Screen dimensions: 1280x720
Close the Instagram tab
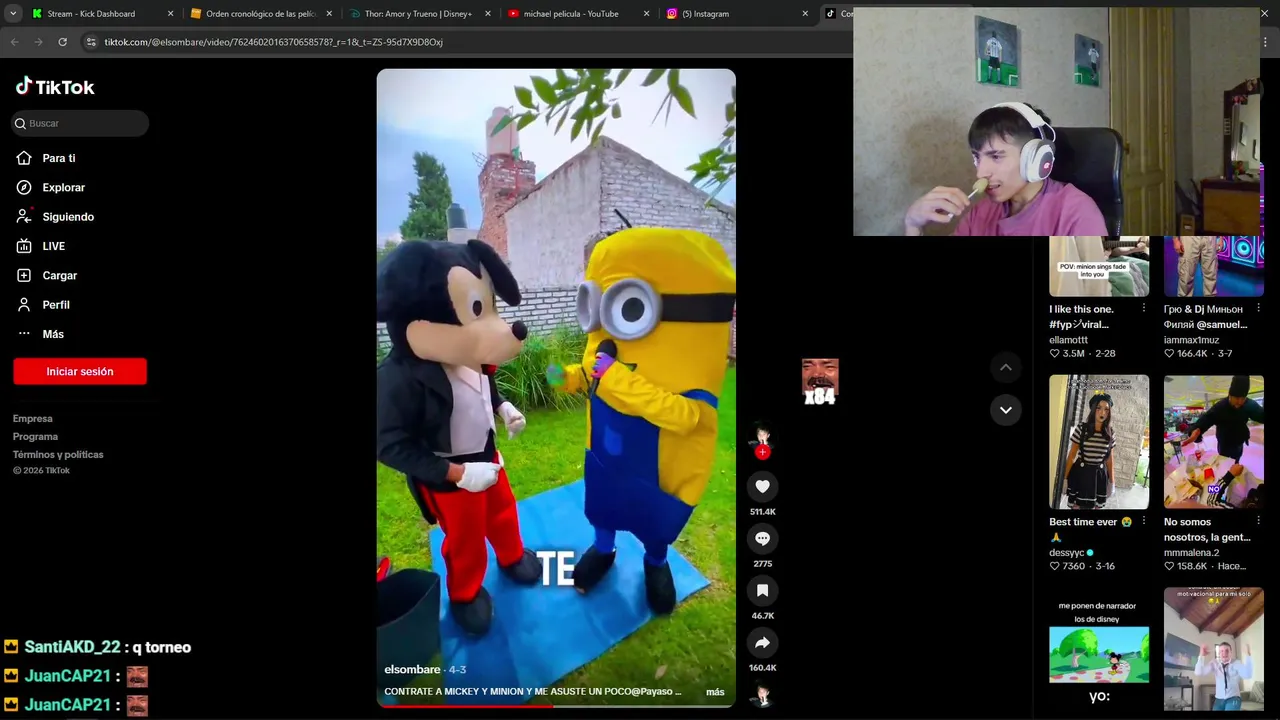click(x=805, y=14)
